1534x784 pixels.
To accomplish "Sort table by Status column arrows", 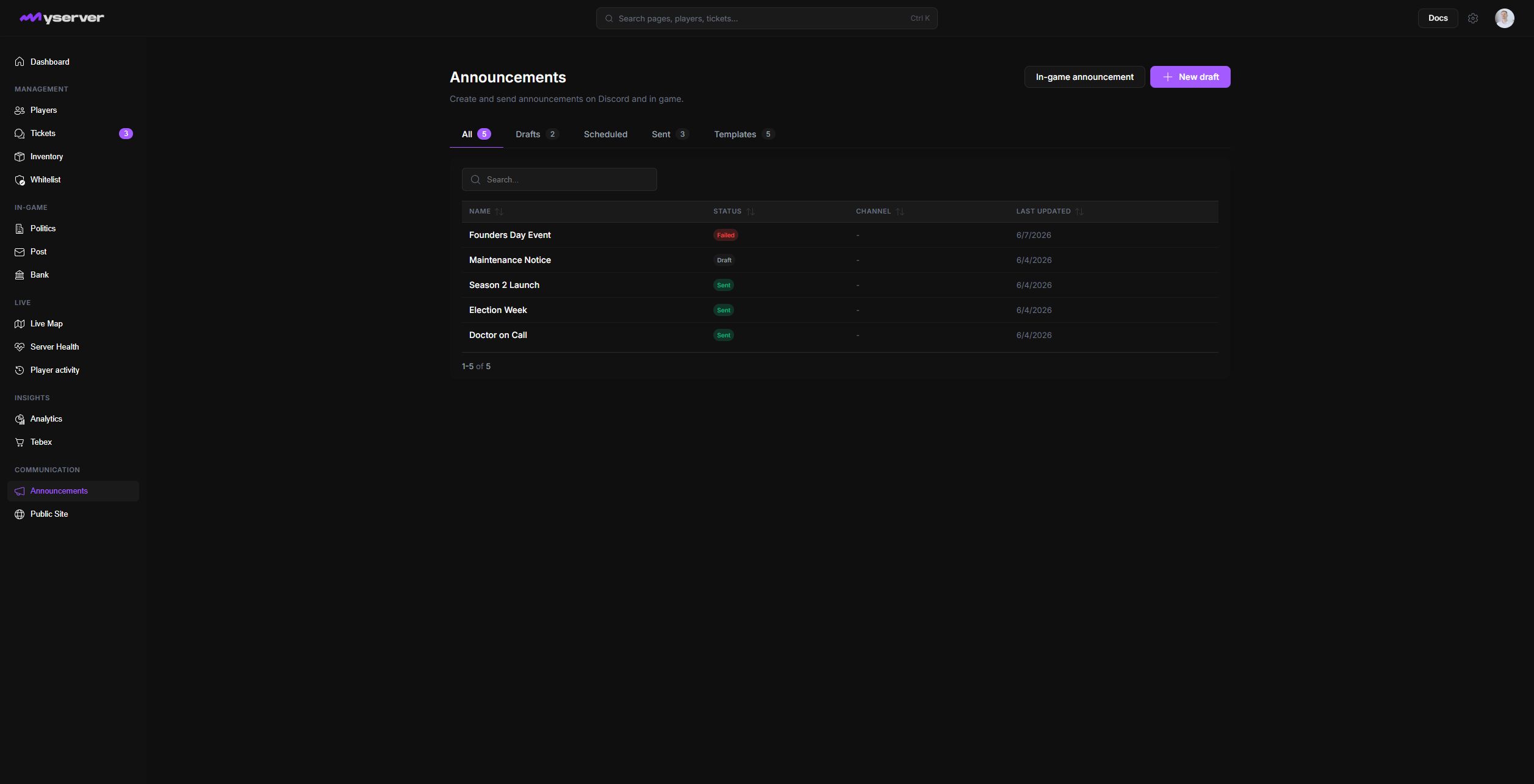I will 751,212.
